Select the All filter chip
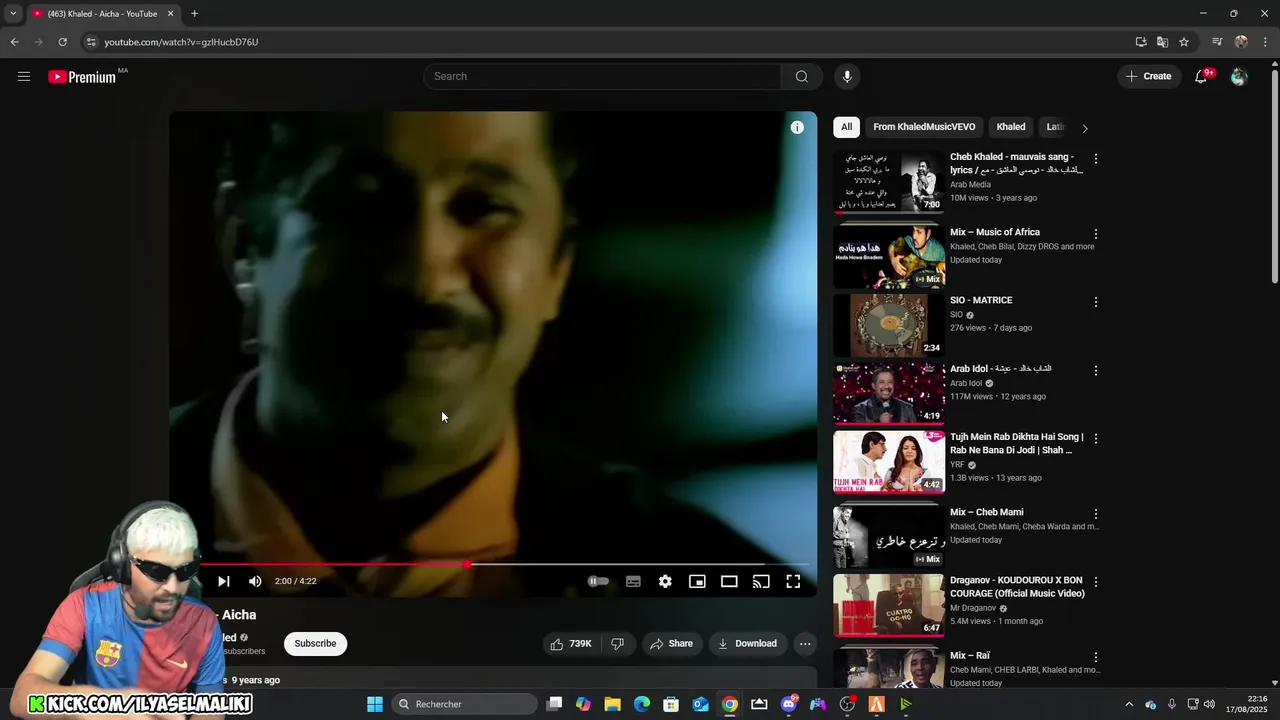Viewport: 1280px width, 720px height. [846, 127]
